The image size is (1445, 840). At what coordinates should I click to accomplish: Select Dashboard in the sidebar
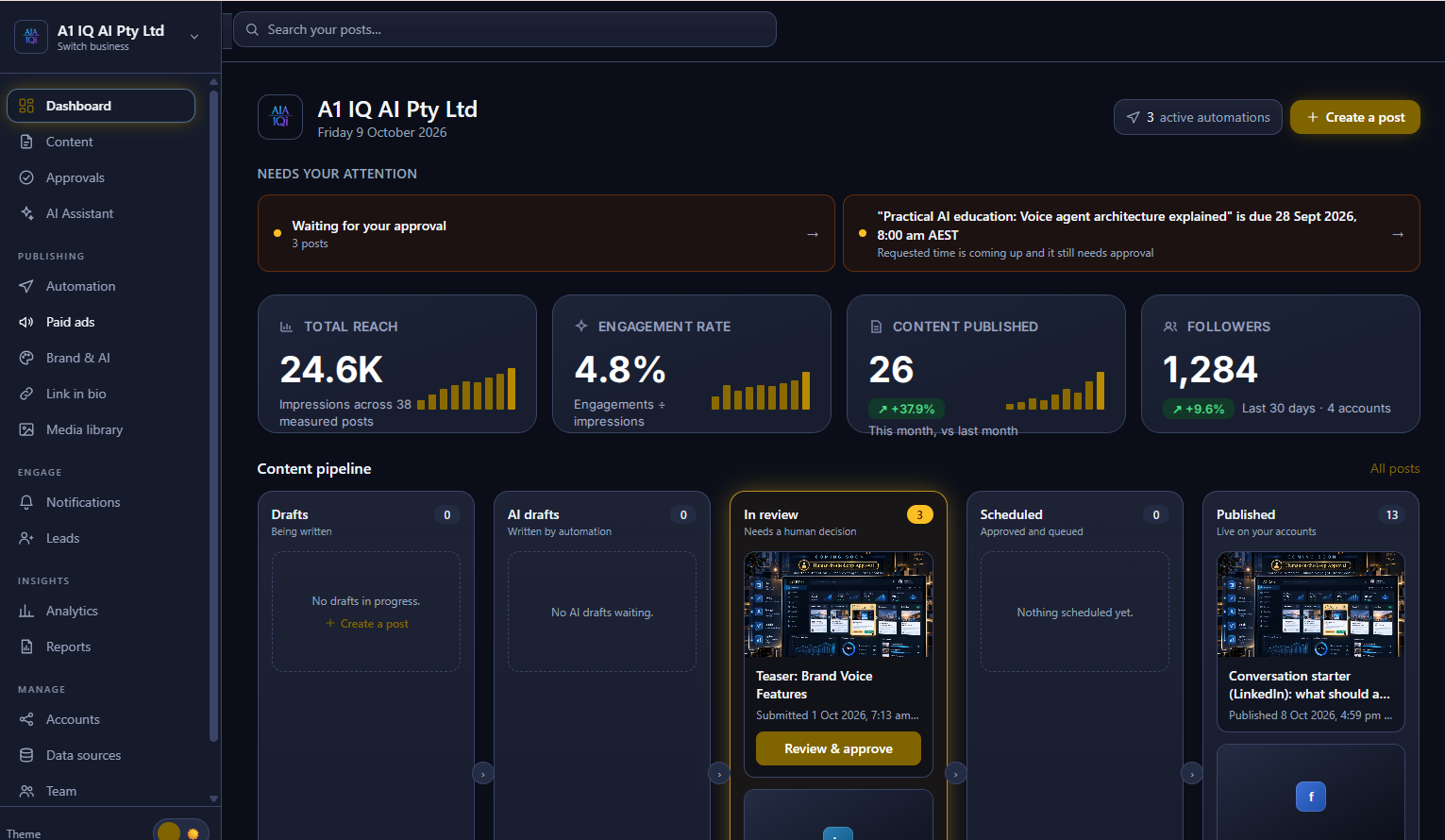[x=101, y=106]
